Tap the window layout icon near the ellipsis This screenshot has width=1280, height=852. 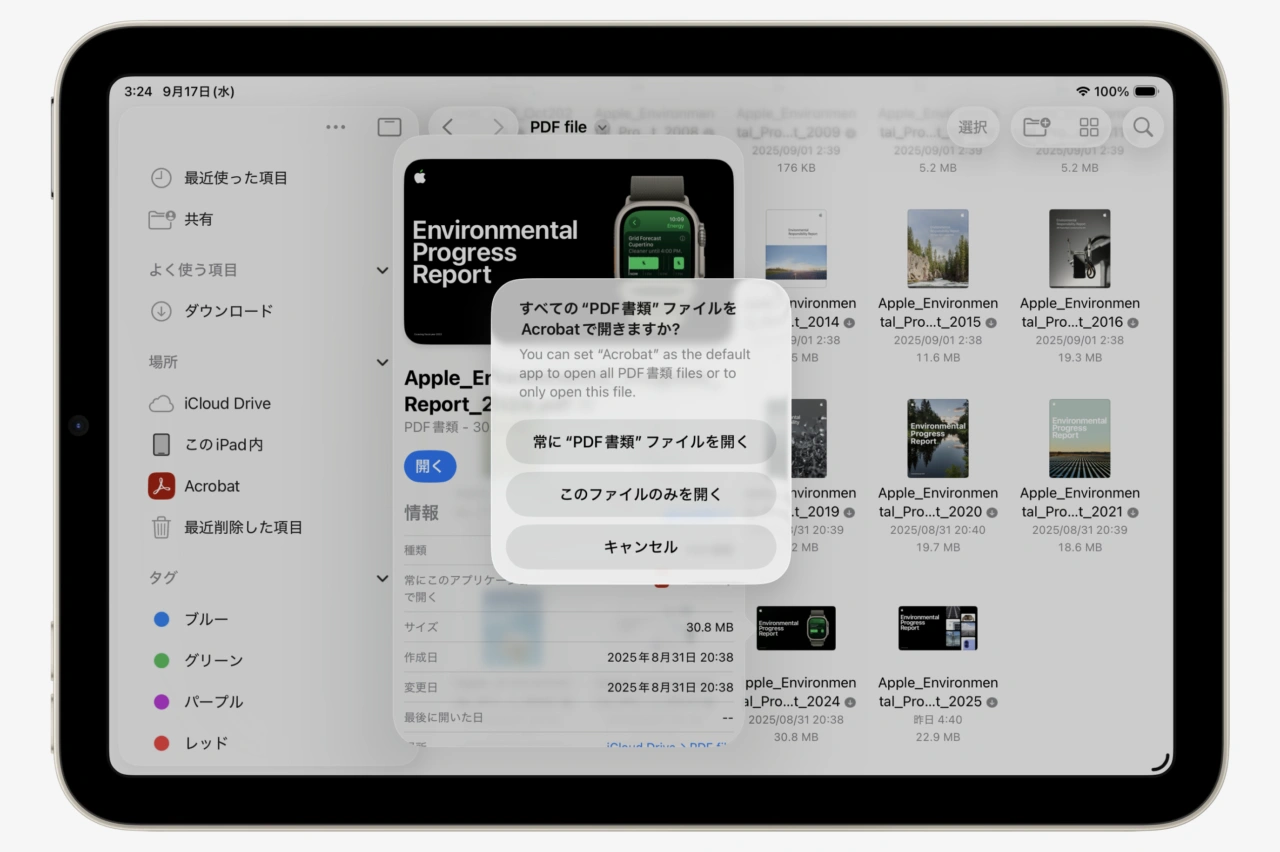[x=389, y=126]
